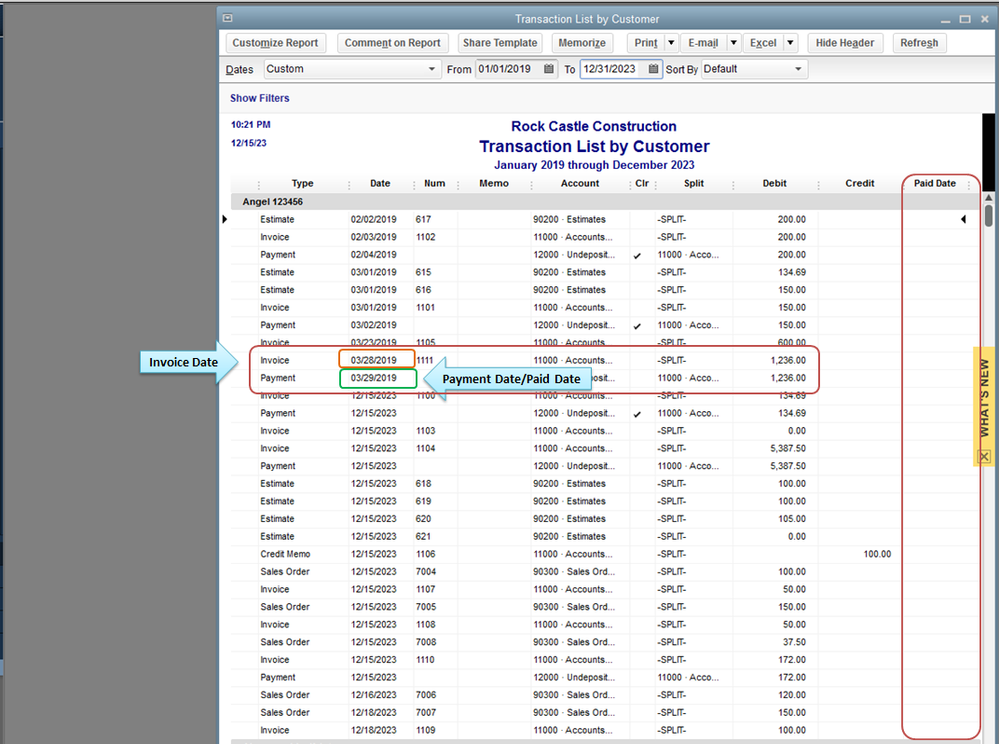The height and width of the screenshot is (744, 999).
Task: Hide the report header
Action: (x=845, y=43)
